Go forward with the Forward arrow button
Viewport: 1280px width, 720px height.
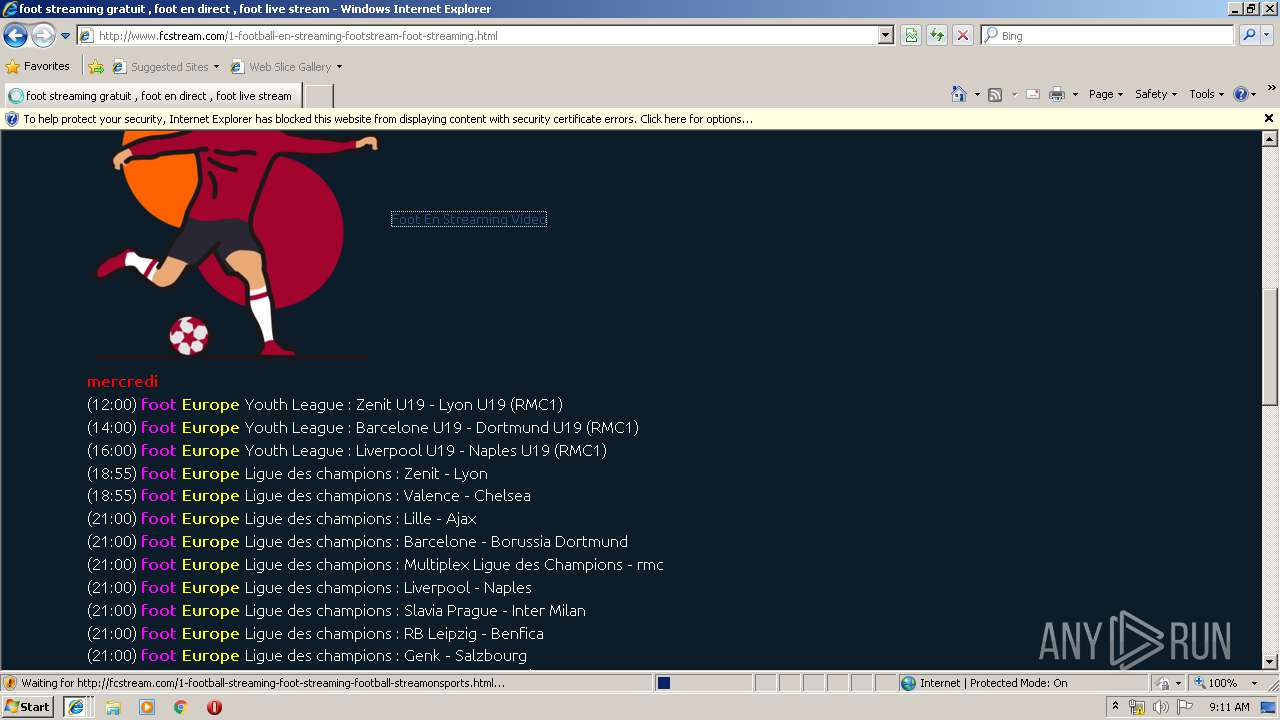43,36
